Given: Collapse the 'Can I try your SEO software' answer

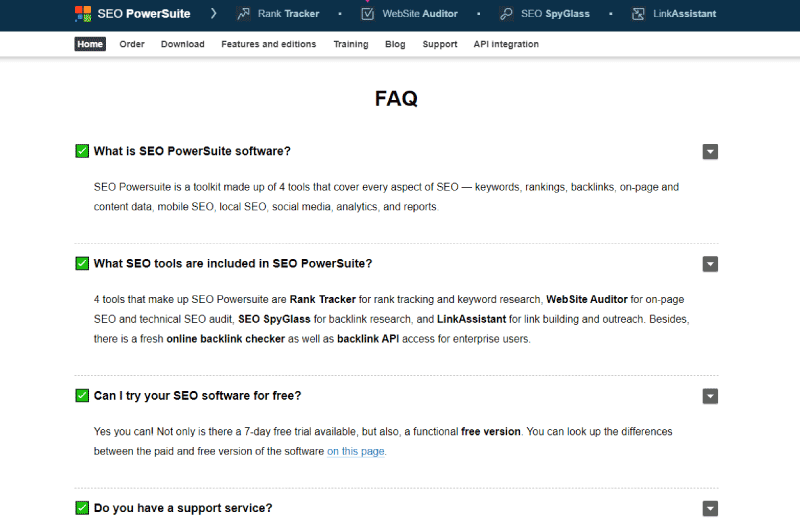Looking at the screenshot, I should point(710,396).
